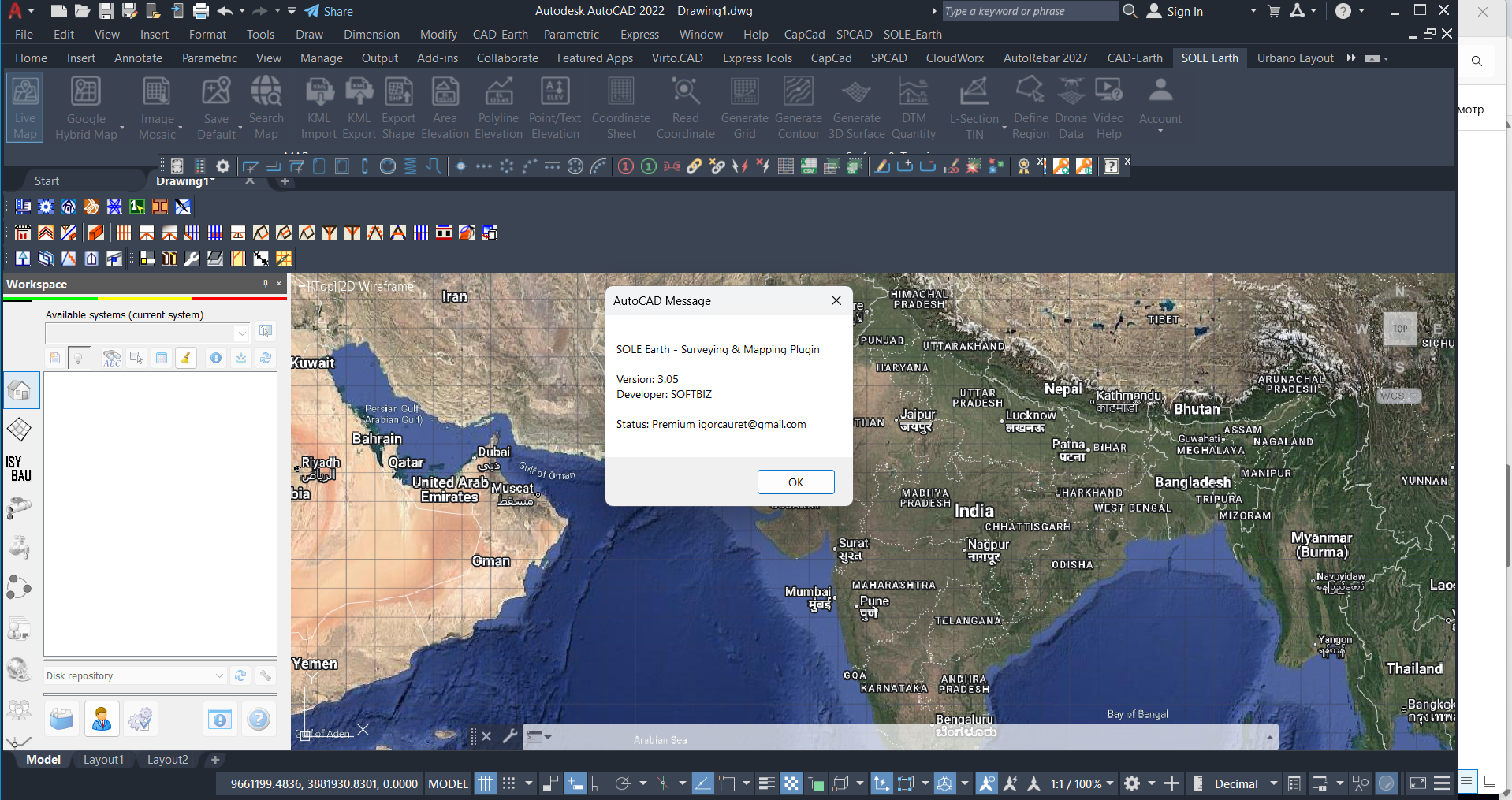The width and height of the screenshot is (1512, 800).
Task: Click MODEL space button in status bar
Action: 448,783
